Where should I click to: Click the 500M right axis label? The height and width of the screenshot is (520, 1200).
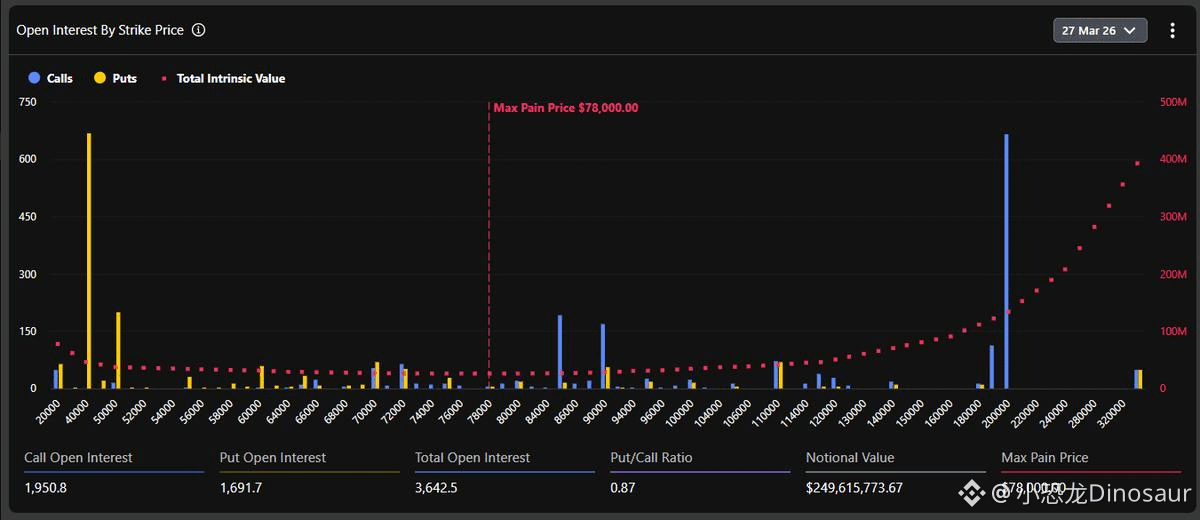click(1174, 102)
